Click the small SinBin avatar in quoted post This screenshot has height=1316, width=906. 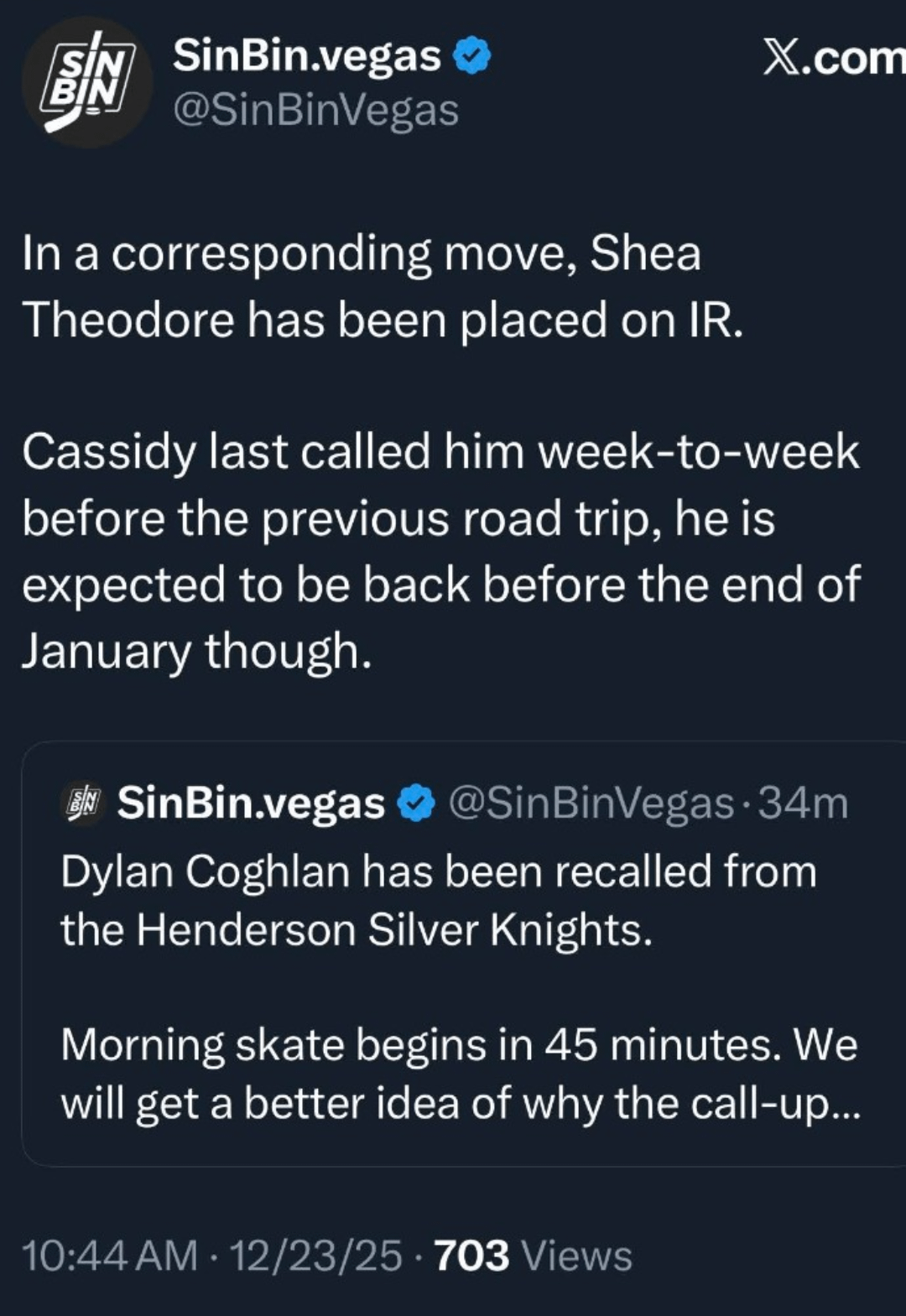[x=84, y=803]
